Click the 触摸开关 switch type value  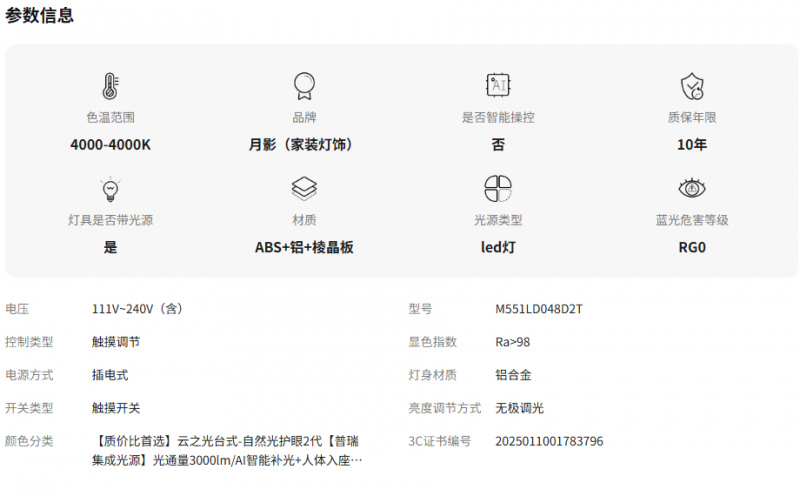point(116,408)
